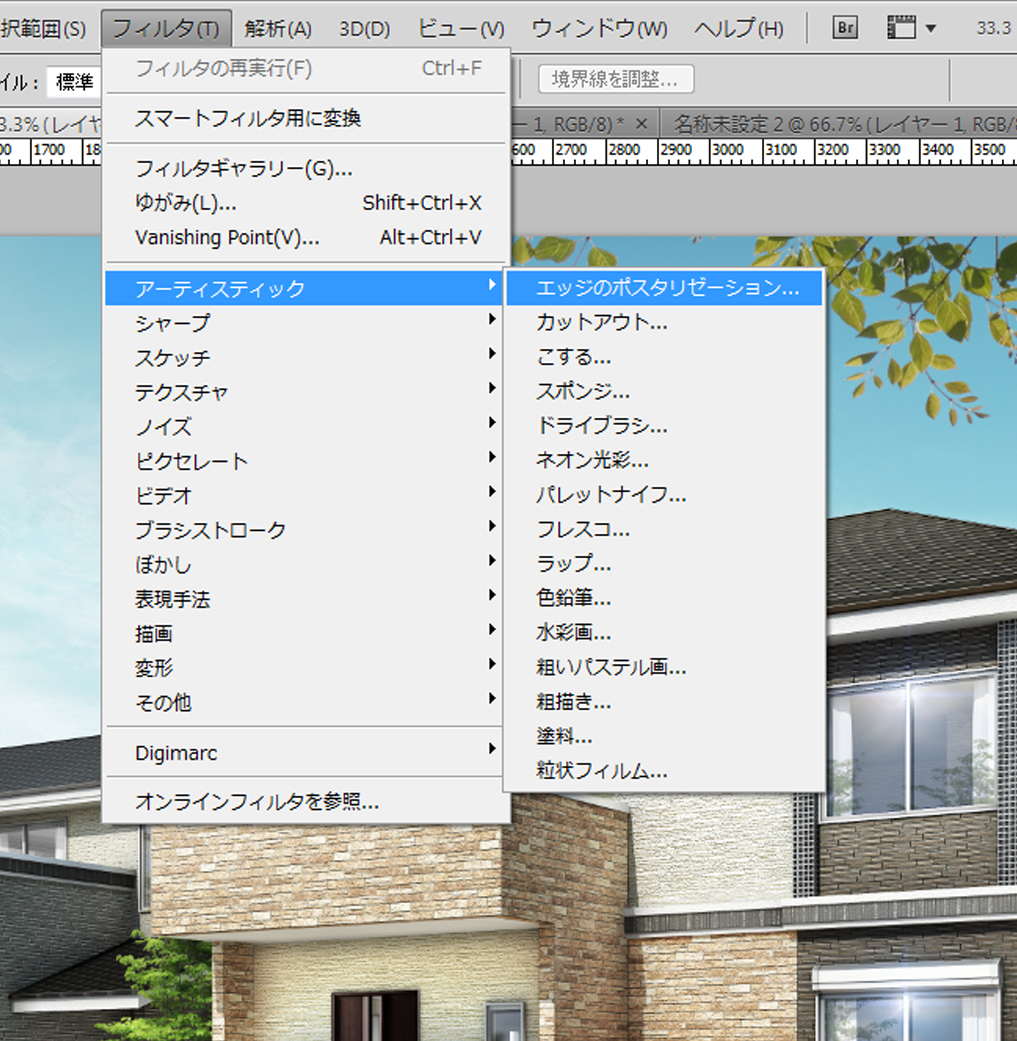Open the dropdown arrow next to the film-frame icon
Screen dimensions: 1017x1041
click(x=931, y=28)
